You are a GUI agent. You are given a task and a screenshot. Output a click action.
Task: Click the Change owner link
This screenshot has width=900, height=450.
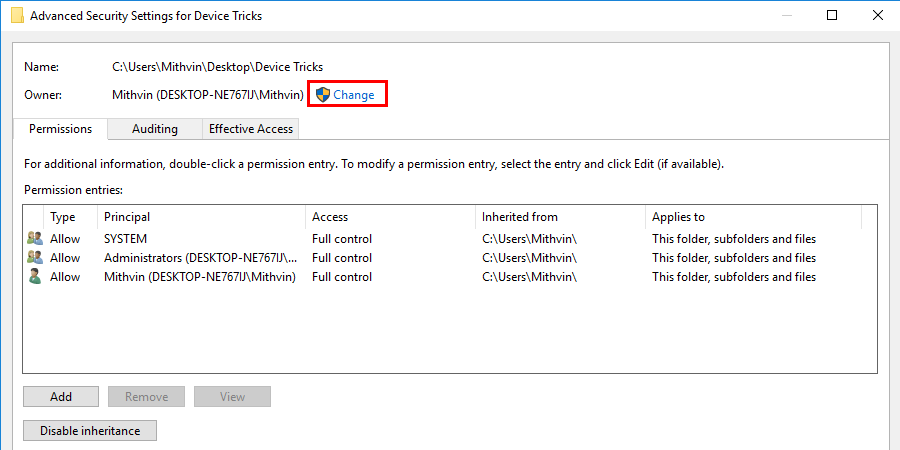354,95
